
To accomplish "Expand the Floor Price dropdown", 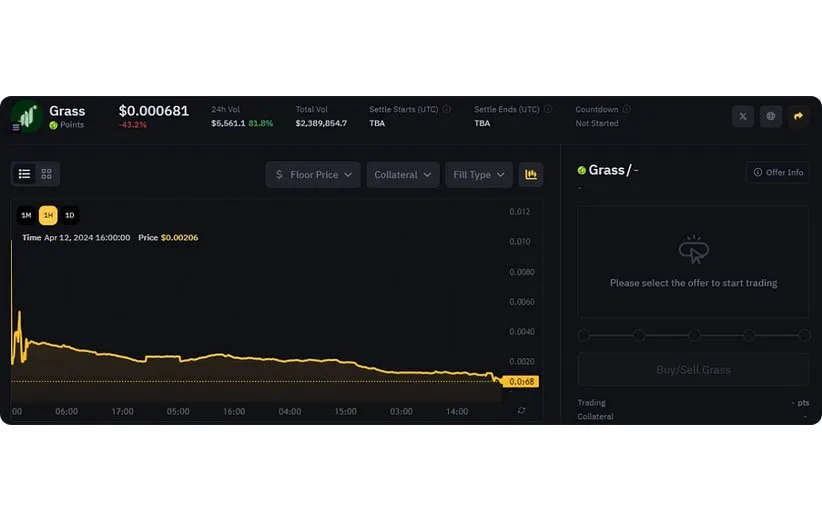I will [313, 175].
